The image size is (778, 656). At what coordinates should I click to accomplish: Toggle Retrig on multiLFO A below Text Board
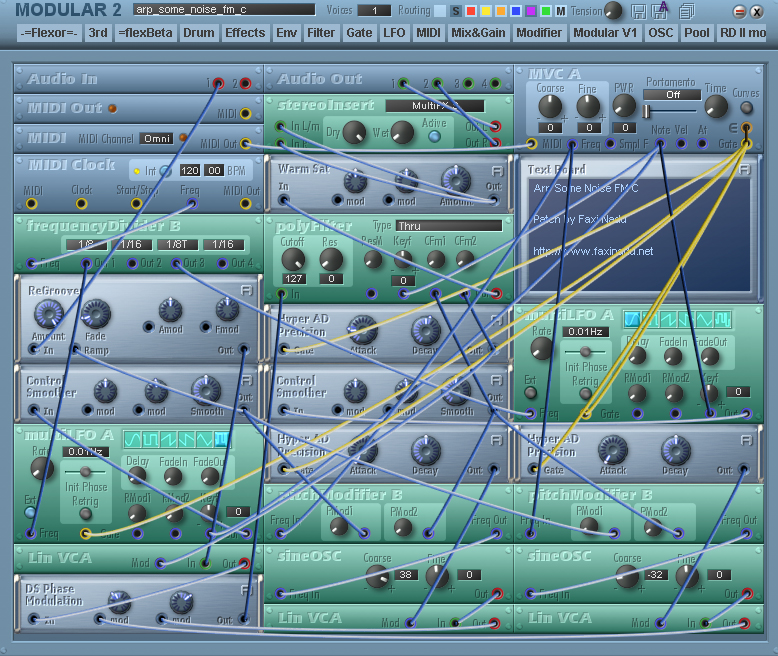pyautogui.click(x=585, y=394)
